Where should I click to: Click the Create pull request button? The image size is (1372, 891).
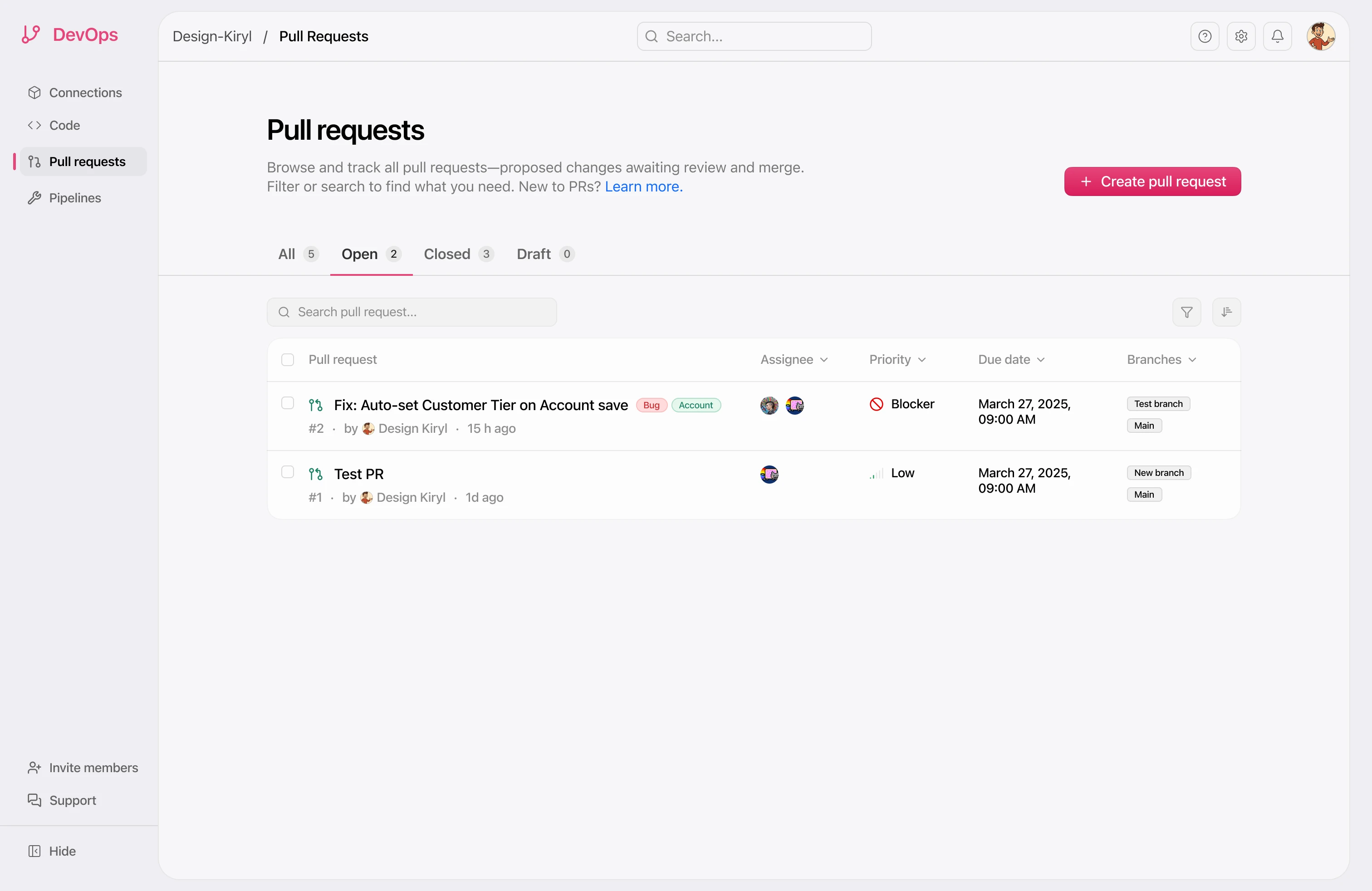click(x=1152, y=181)
